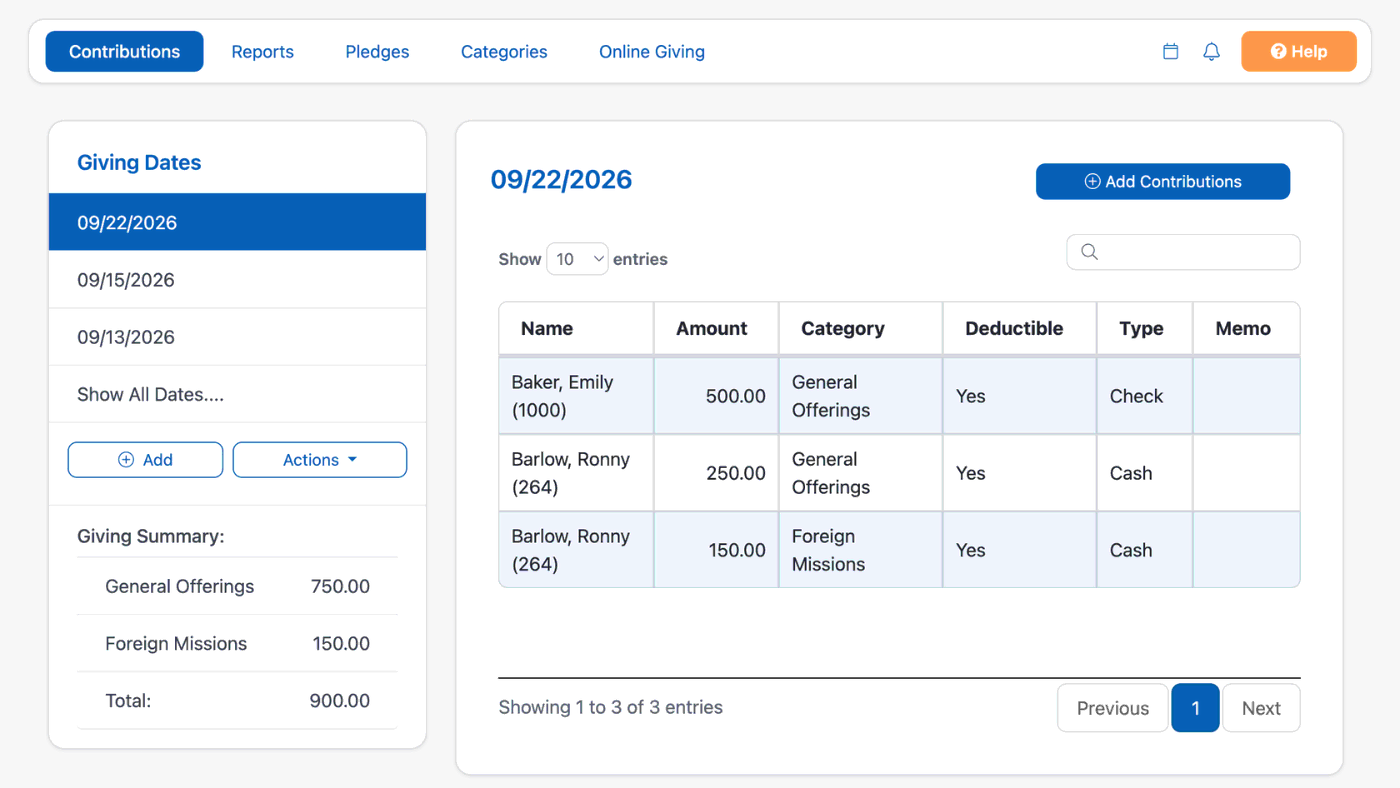Viewport: 1400px width, 788px height.
Task: Go to the Next page
Action: pyautogui.click(x=1261, y=708)
